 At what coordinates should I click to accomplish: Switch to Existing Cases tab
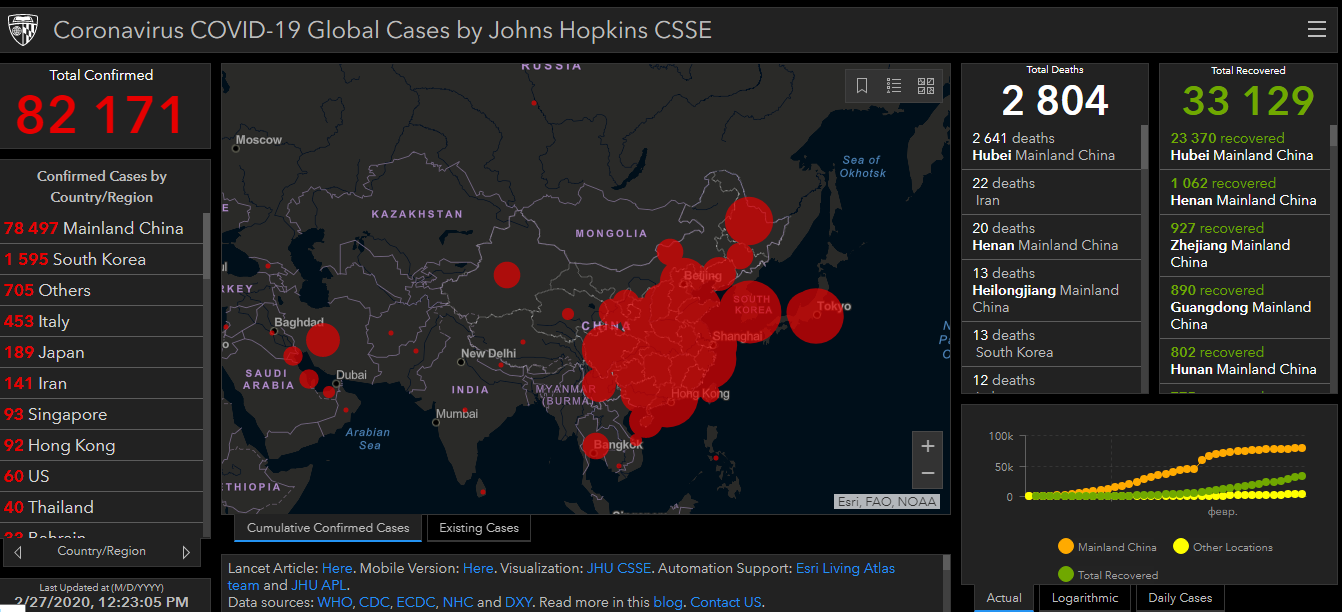(x=479, y=528)
